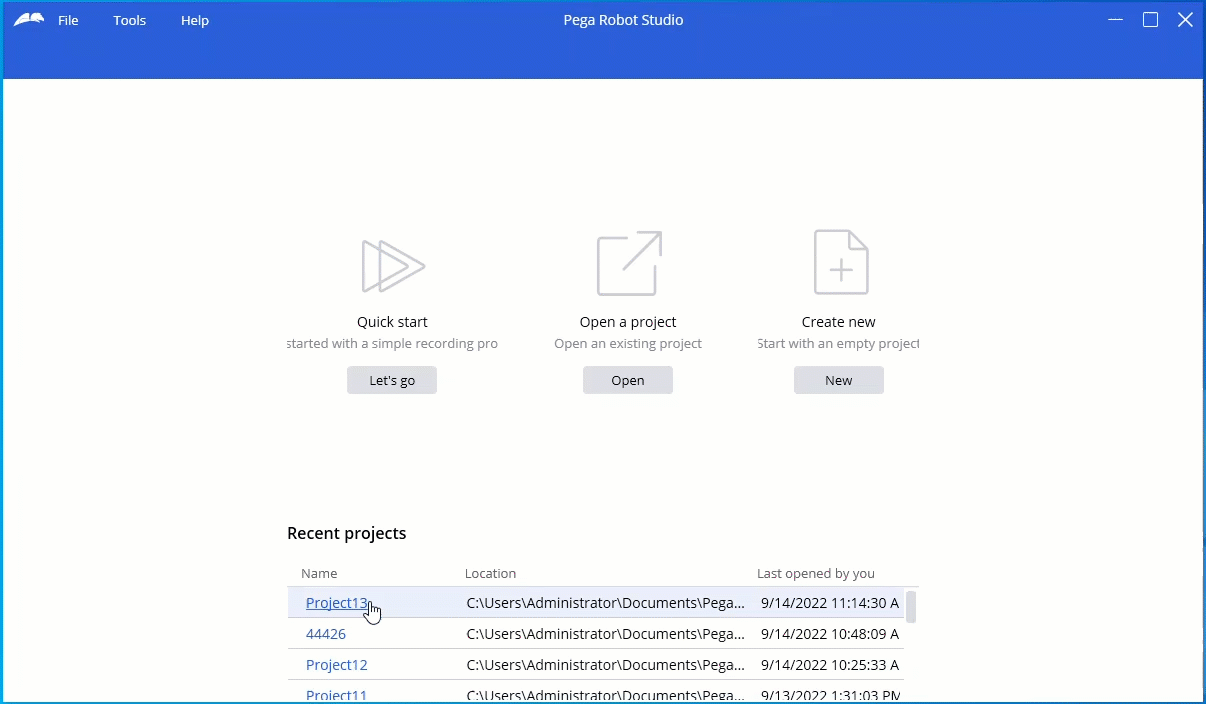Click the Open a project arrow icon
Screen dimensions: 1206x704
coord(629,264)
